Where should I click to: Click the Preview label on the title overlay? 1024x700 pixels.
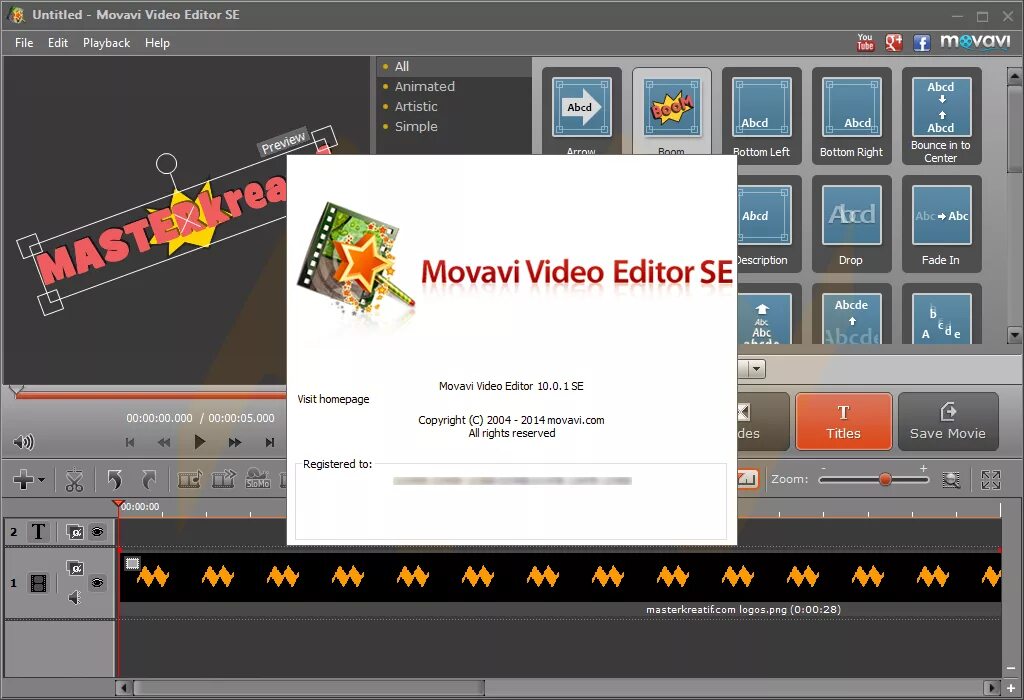pyautogui.click(x=283, y=143)
